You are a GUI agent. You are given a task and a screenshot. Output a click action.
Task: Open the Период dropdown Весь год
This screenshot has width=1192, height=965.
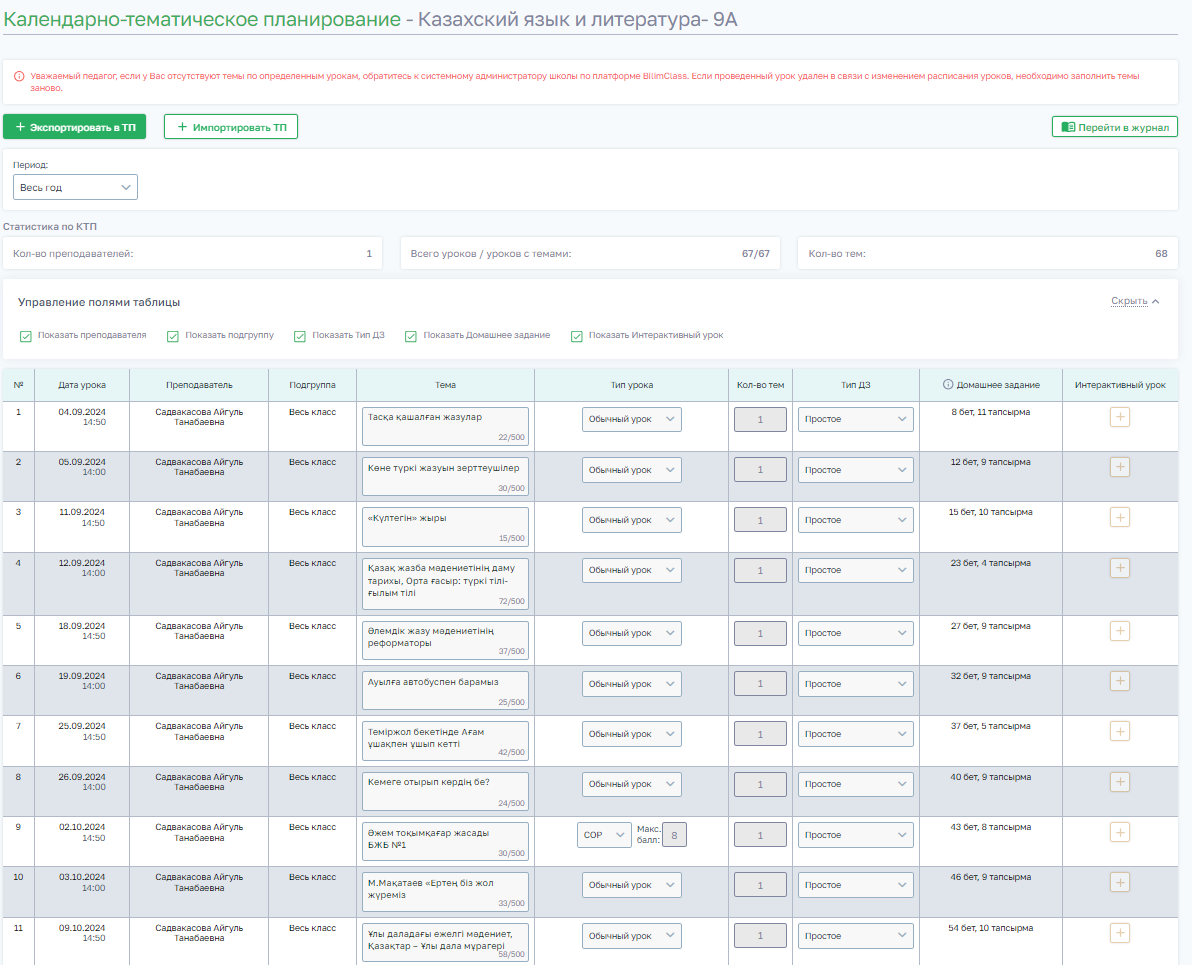[75, 187]
